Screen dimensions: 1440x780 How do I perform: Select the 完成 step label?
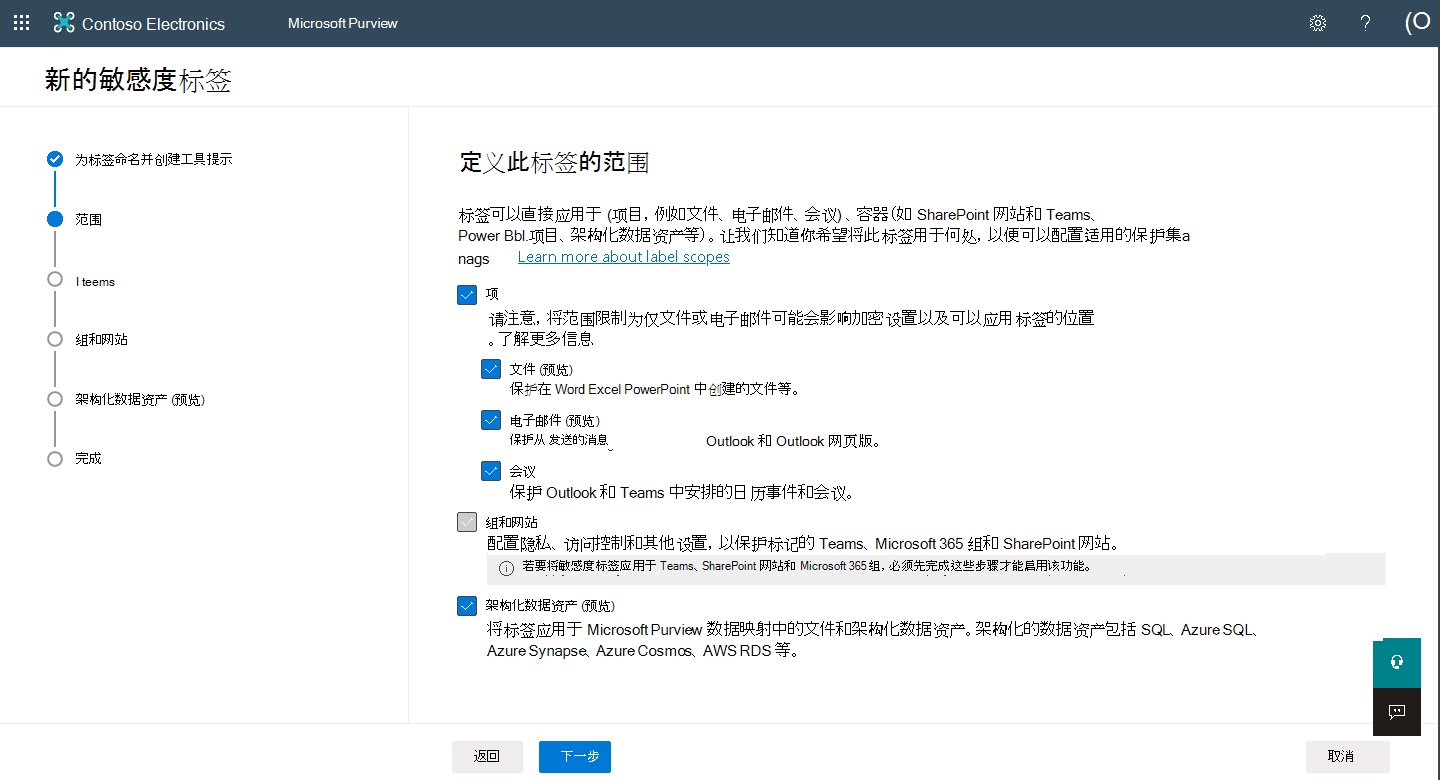pyautogui.click(x=89, y=458)
